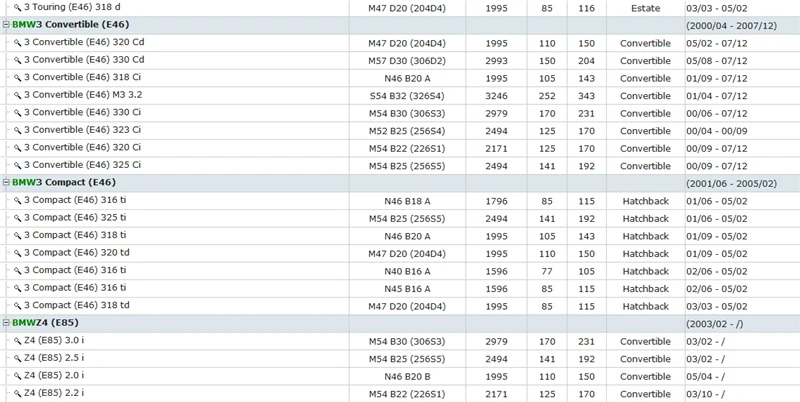Select production dates 05/08 - 07/12
This screenshot has height=402, width=800.
[716, 61]
